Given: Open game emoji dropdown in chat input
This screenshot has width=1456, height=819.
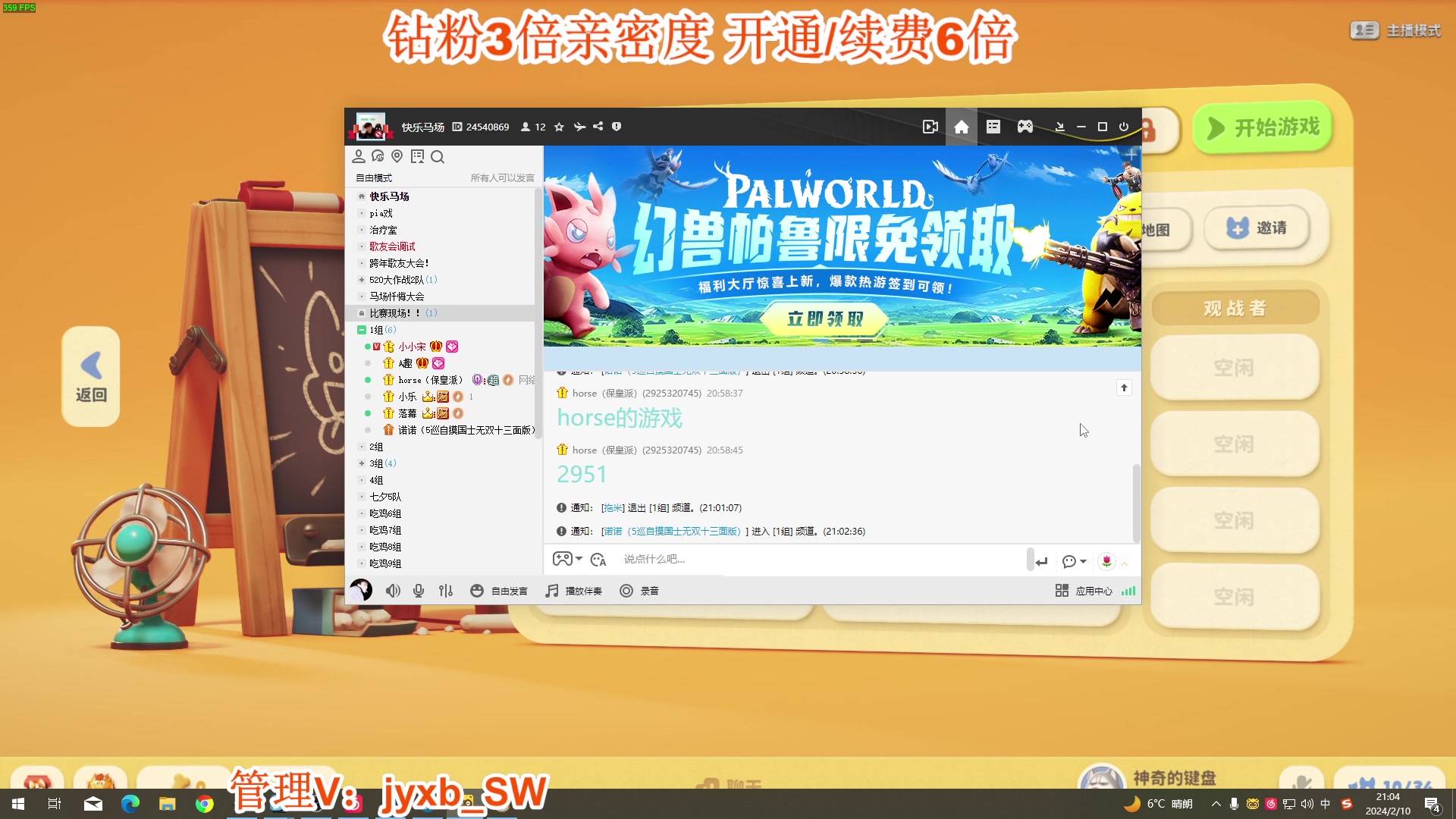Looking at the screenshot, I should tap(567, 560).
